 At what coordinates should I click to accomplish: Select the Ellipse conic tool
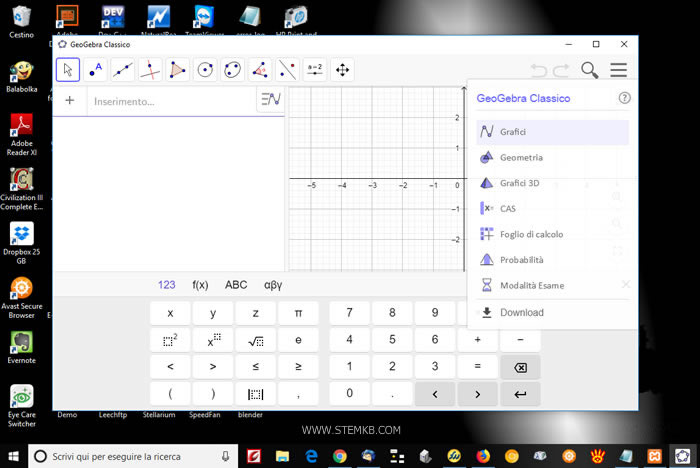click(x=232, y=70)
